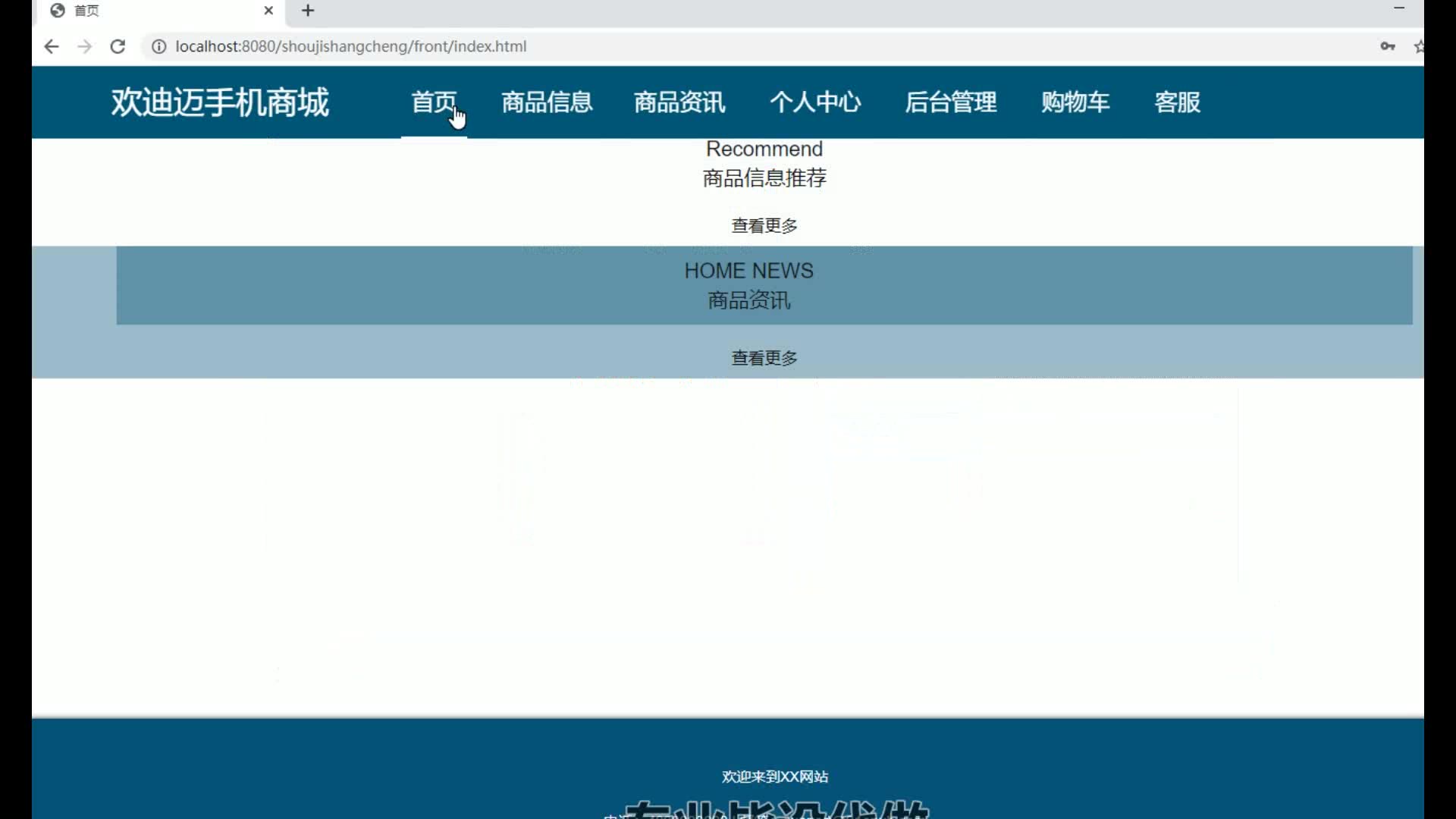Click the site info icon in address bar
Viewport: 1456px width, 819px height.
(158, 46)
